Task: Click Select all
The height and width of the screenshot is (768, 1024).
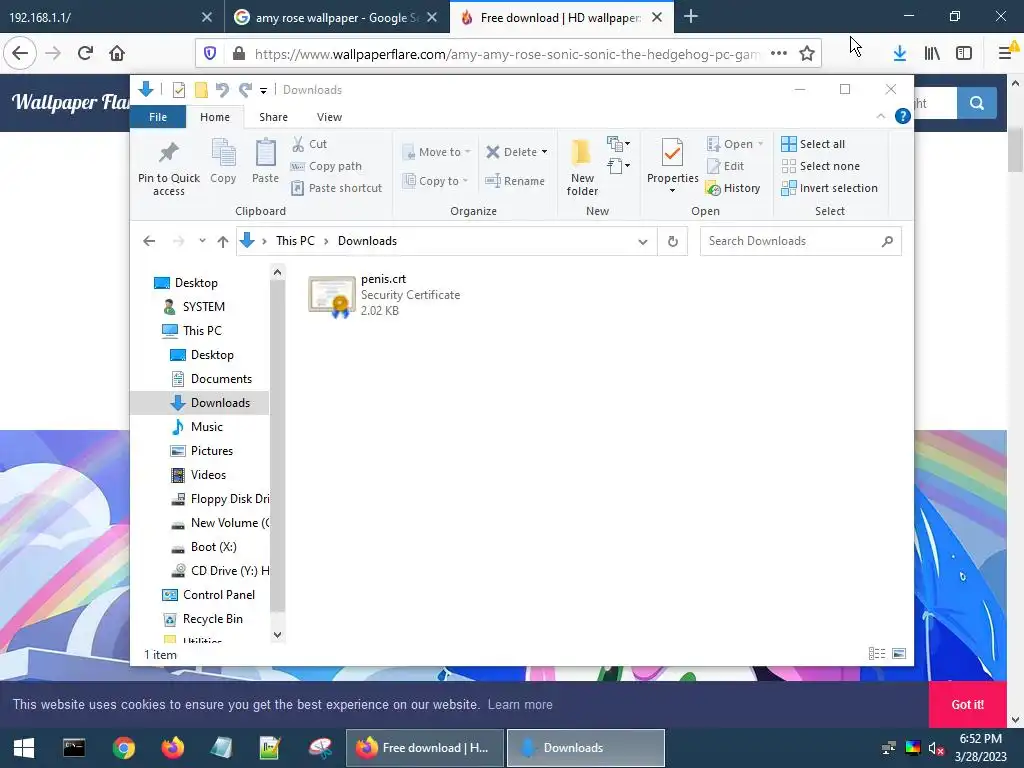Action: tap(813, 144)
